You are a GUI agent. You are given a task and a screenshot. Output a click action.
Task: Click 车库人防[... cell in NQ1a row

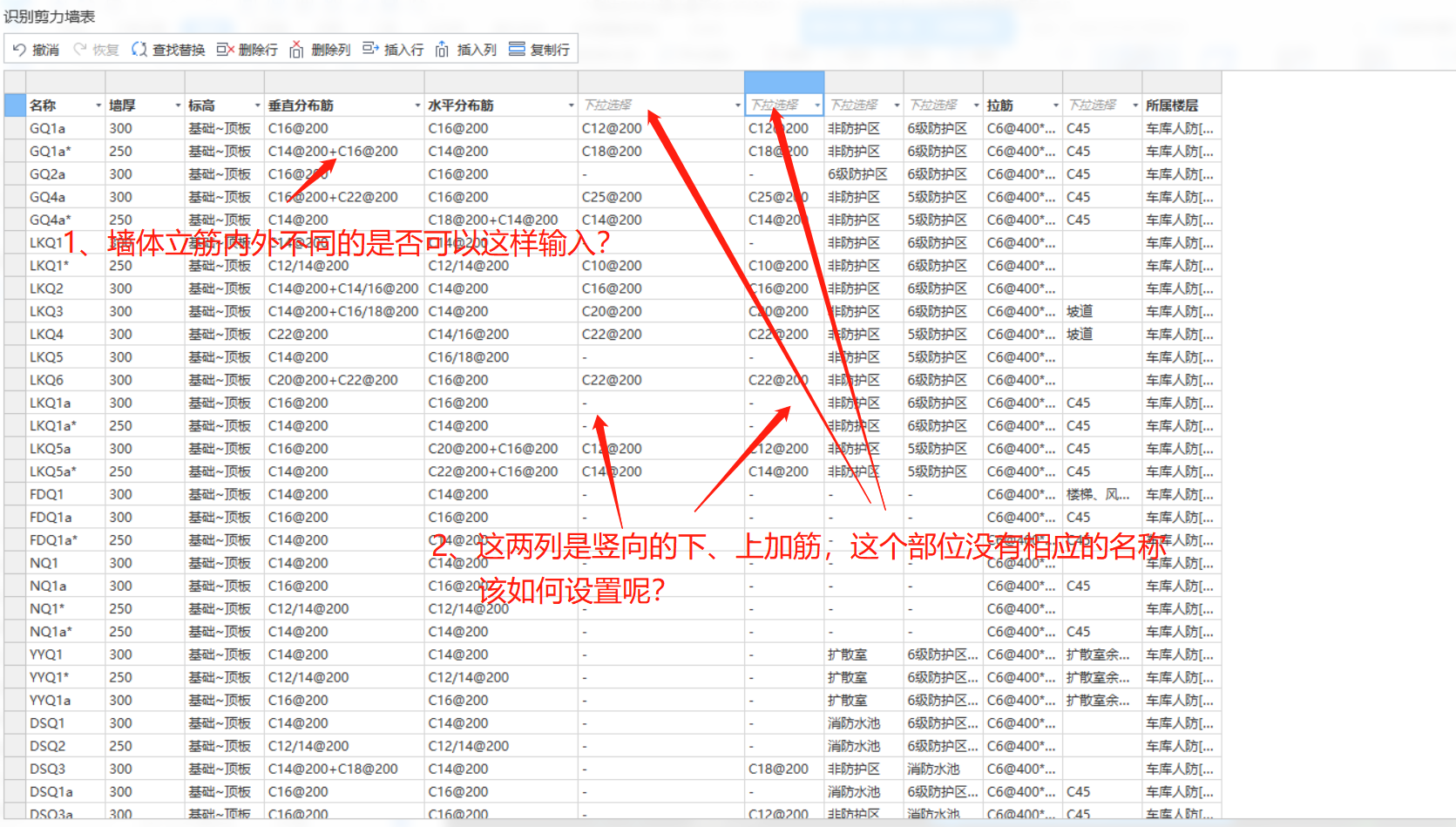[1182, 586]
